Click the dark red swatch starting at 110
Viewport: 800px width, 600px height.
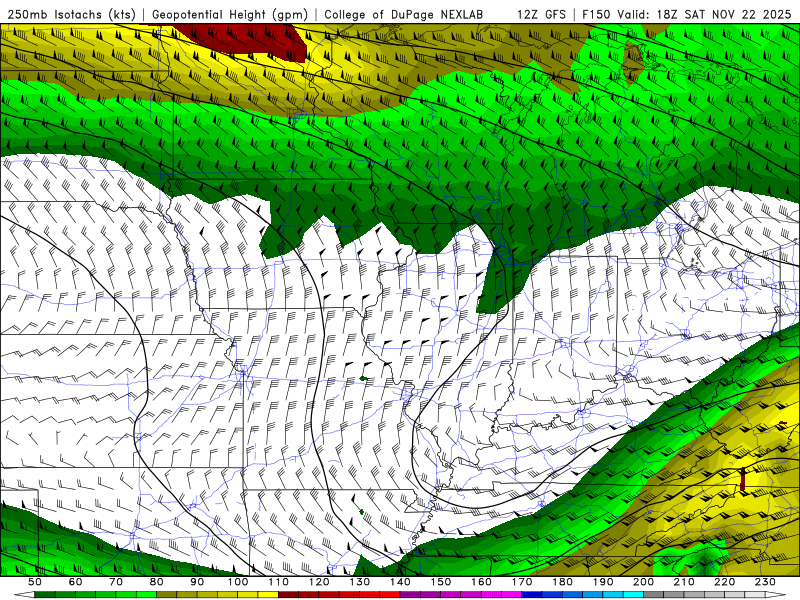tap(289, 595)
